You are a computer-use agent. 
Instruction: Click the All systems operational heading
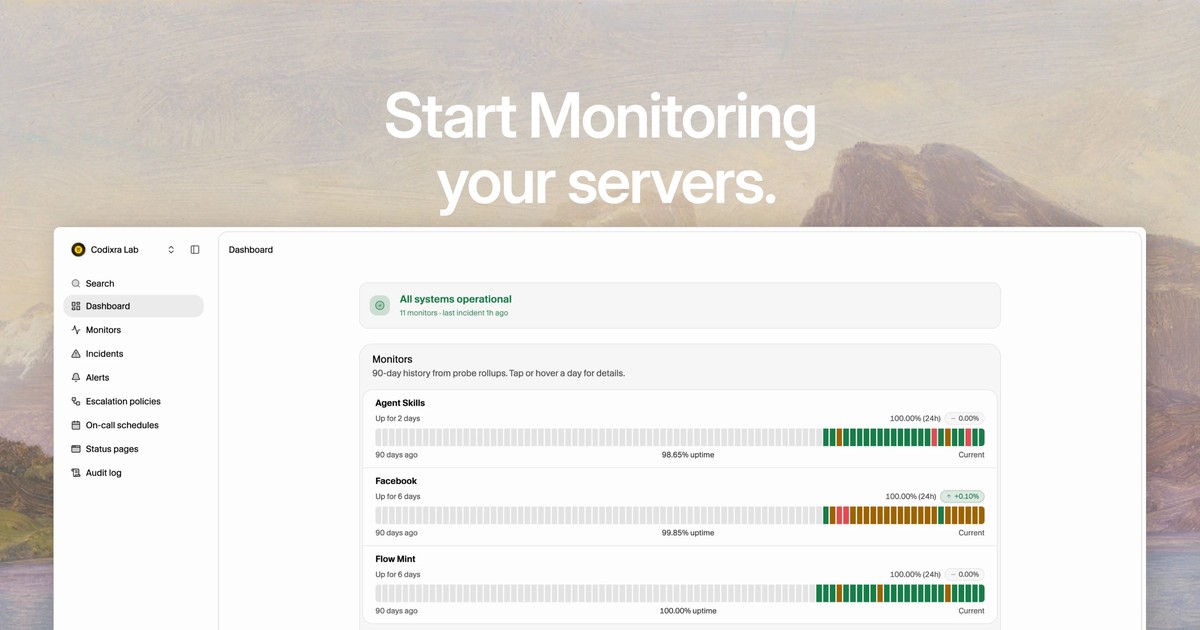pyautogui.click(x=455, y=299)
